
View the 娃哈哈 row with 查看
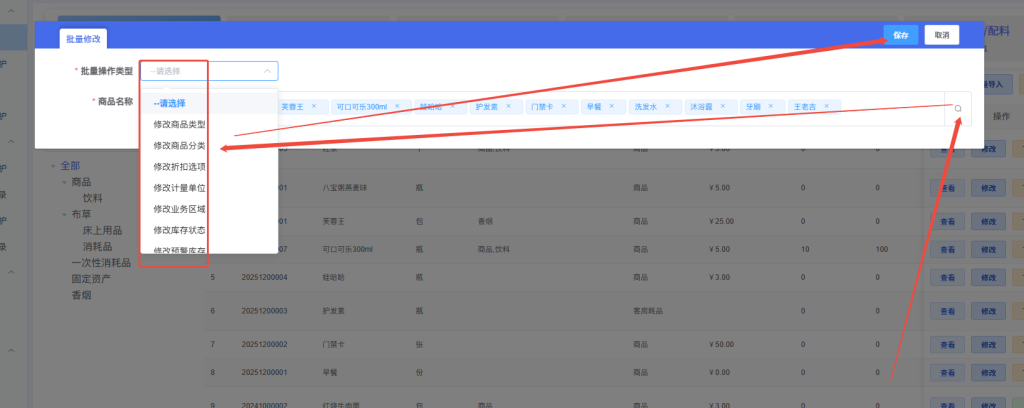click(x=947, y=277)
